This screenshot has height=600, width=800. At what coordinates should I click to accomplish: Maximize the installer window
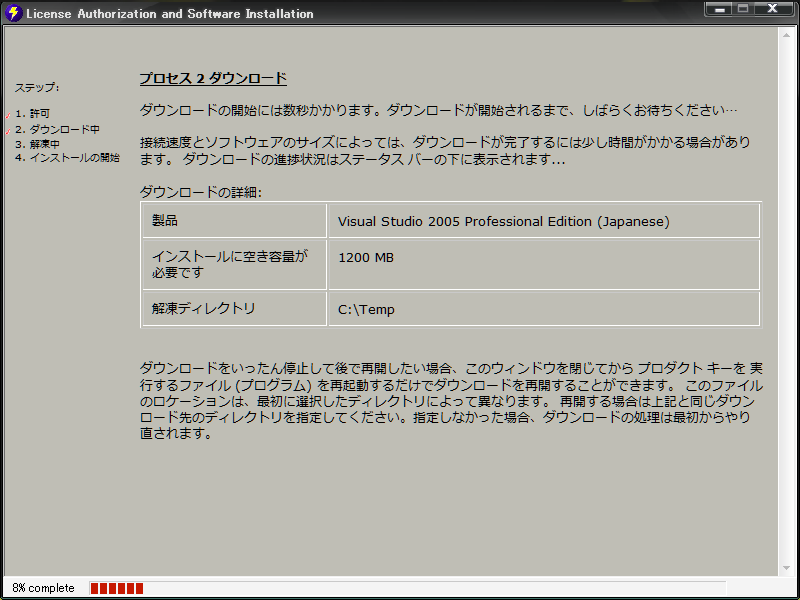click(743, 9)
